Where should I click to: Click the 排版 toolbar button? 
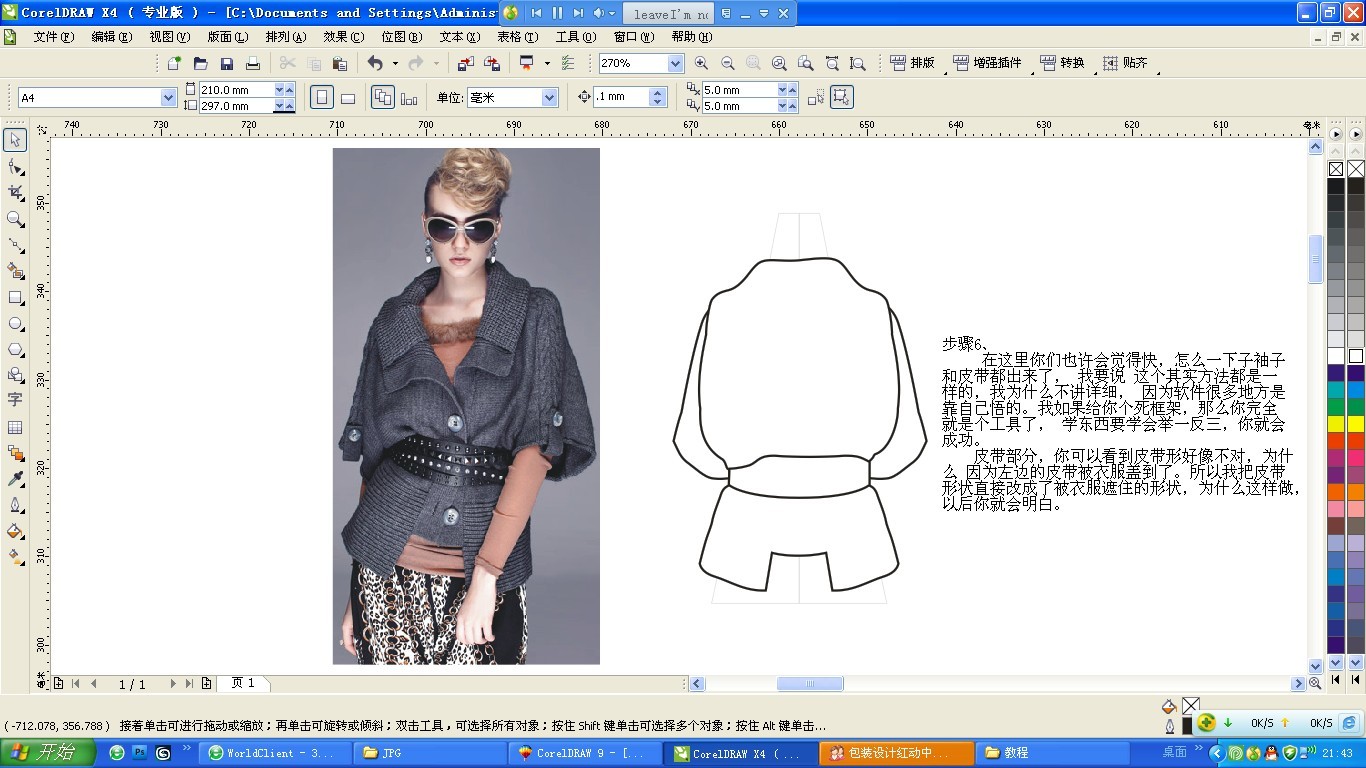[912, 63]
